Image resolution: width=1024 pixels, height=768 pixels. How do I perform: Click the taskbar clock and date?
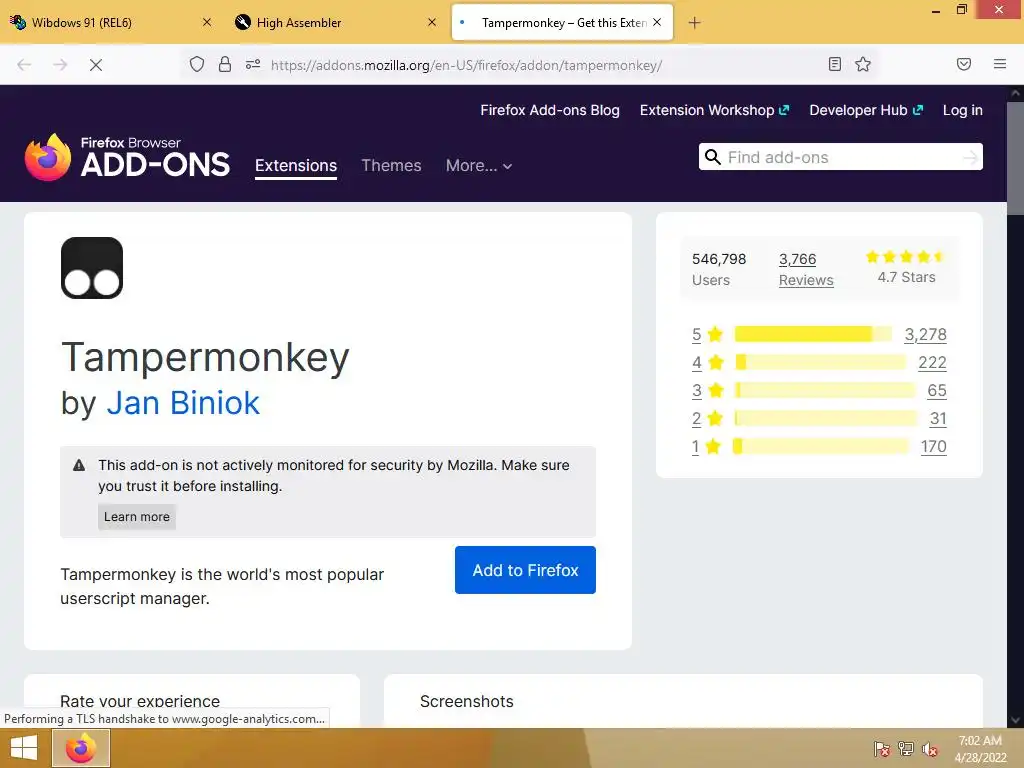coord(980,749)
